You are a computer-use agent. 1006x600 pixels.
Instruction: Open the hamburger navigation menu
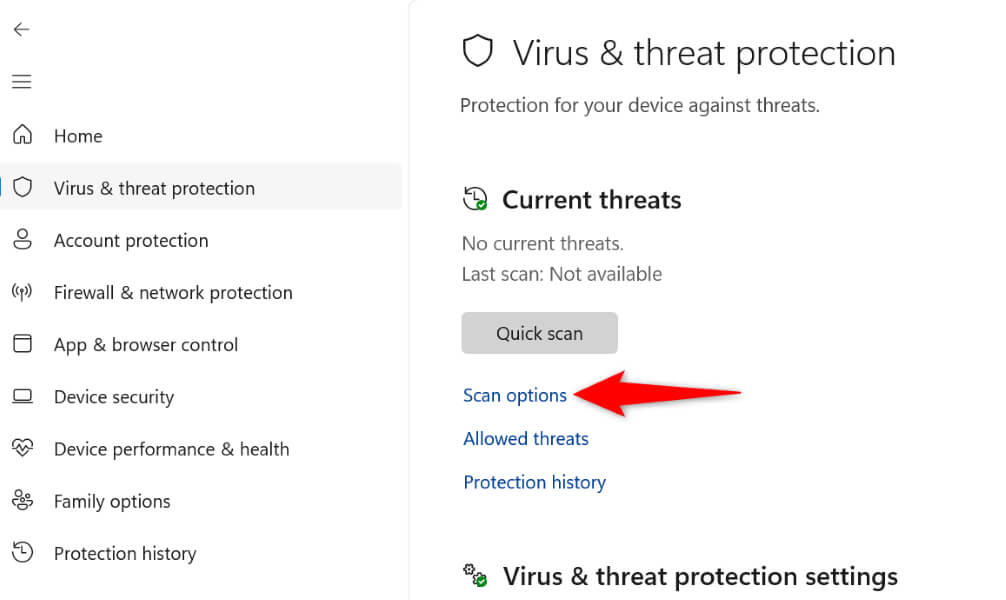pyautogui.click(x=21, y=82)
